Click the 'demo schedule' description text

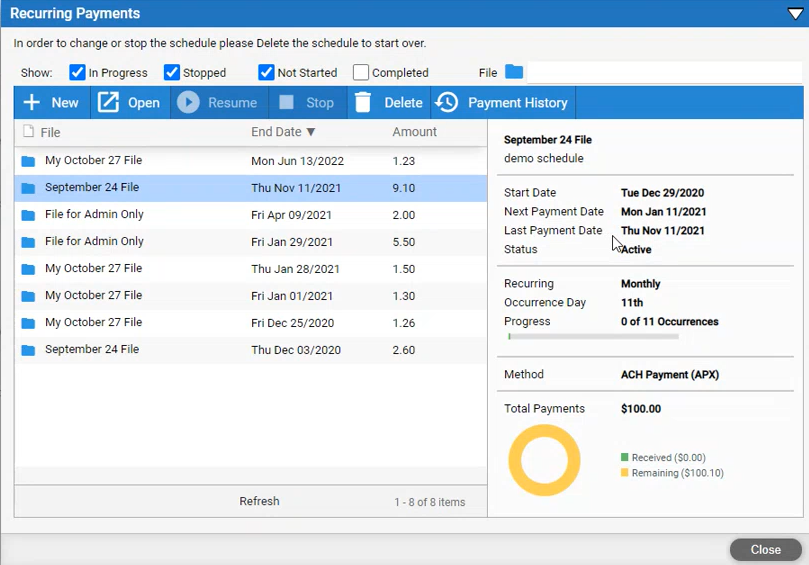pos(544,158)
